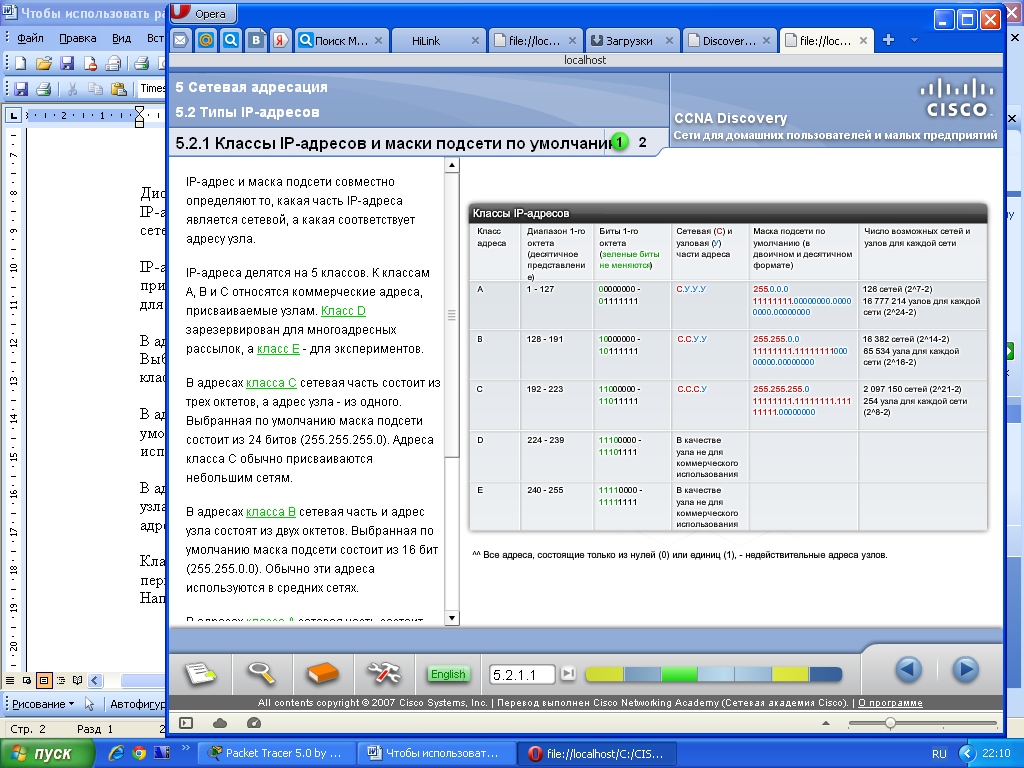Select Word print layout view button
Screen dimensions: 1024x768
[x=44, y=680]
